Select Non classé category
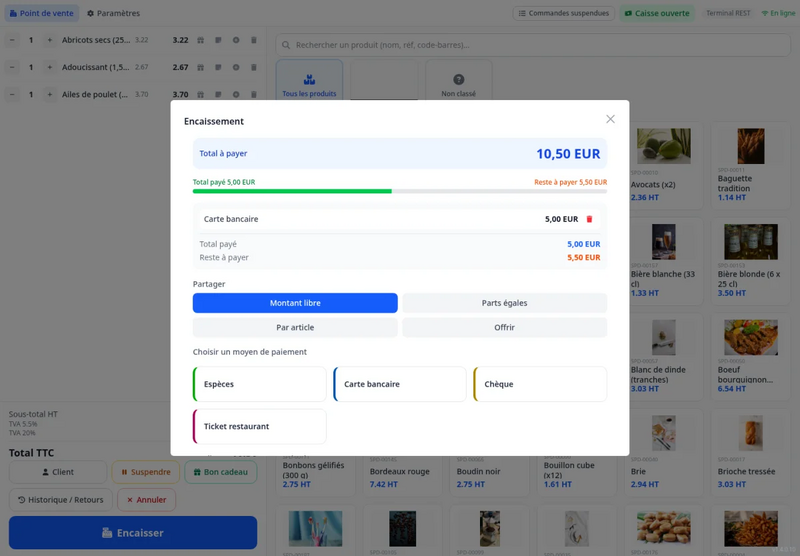This screenshot has width=800, height=556. (x=458, y=80)
